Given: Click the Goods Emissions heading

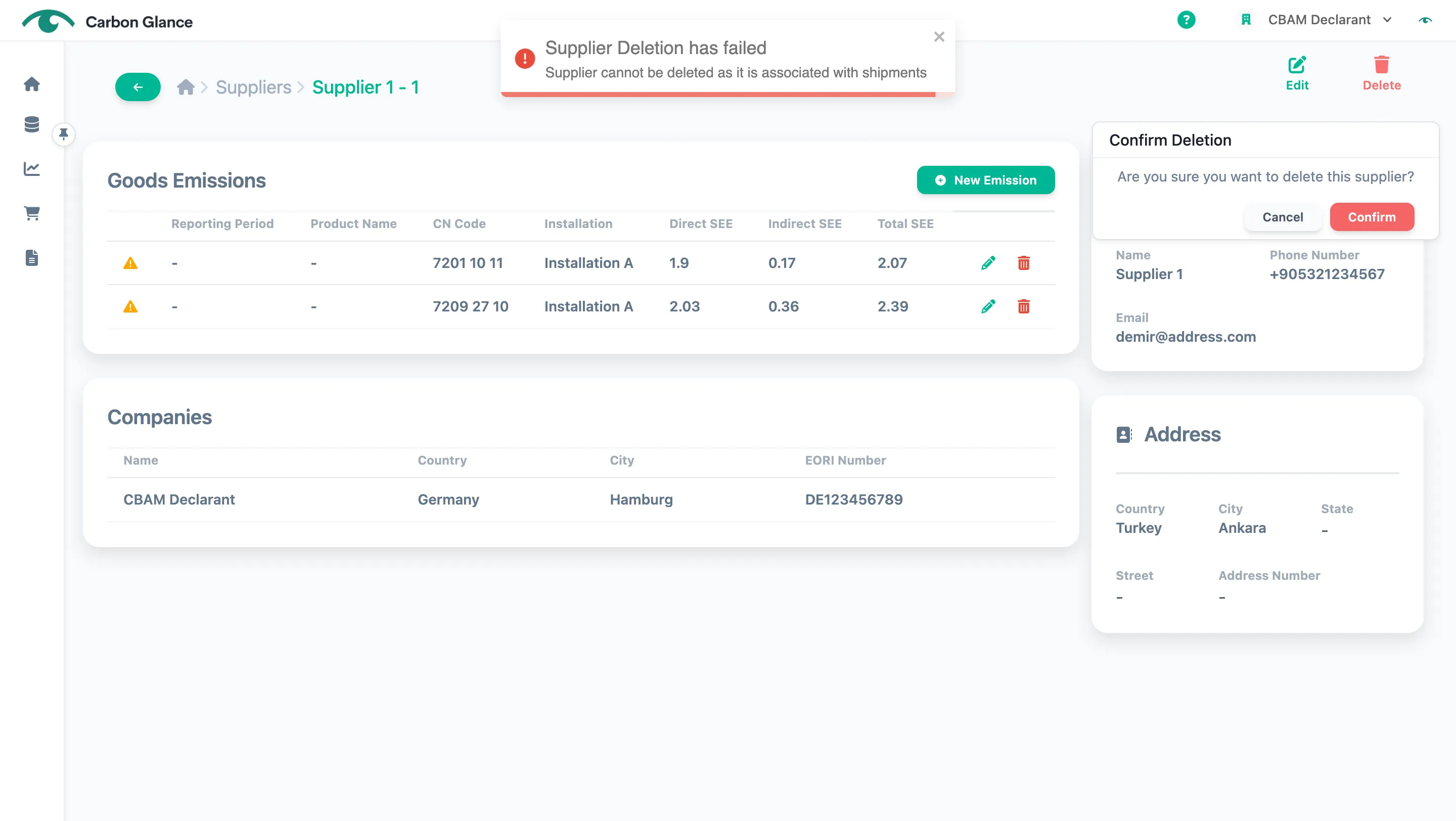Looking at the screenshot, I should coord(187,181).
